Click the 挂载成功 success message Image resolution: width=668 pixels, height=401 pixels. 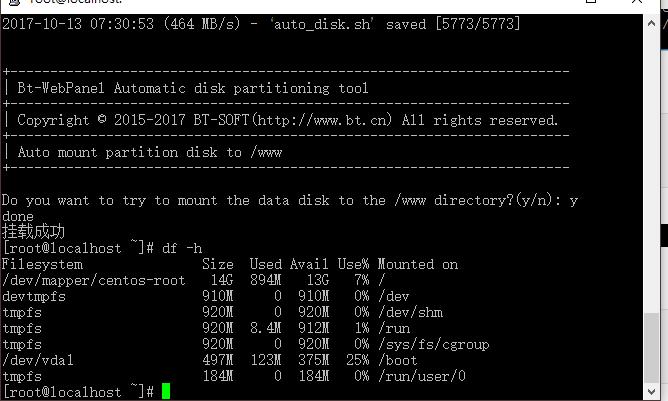[33, 232]
